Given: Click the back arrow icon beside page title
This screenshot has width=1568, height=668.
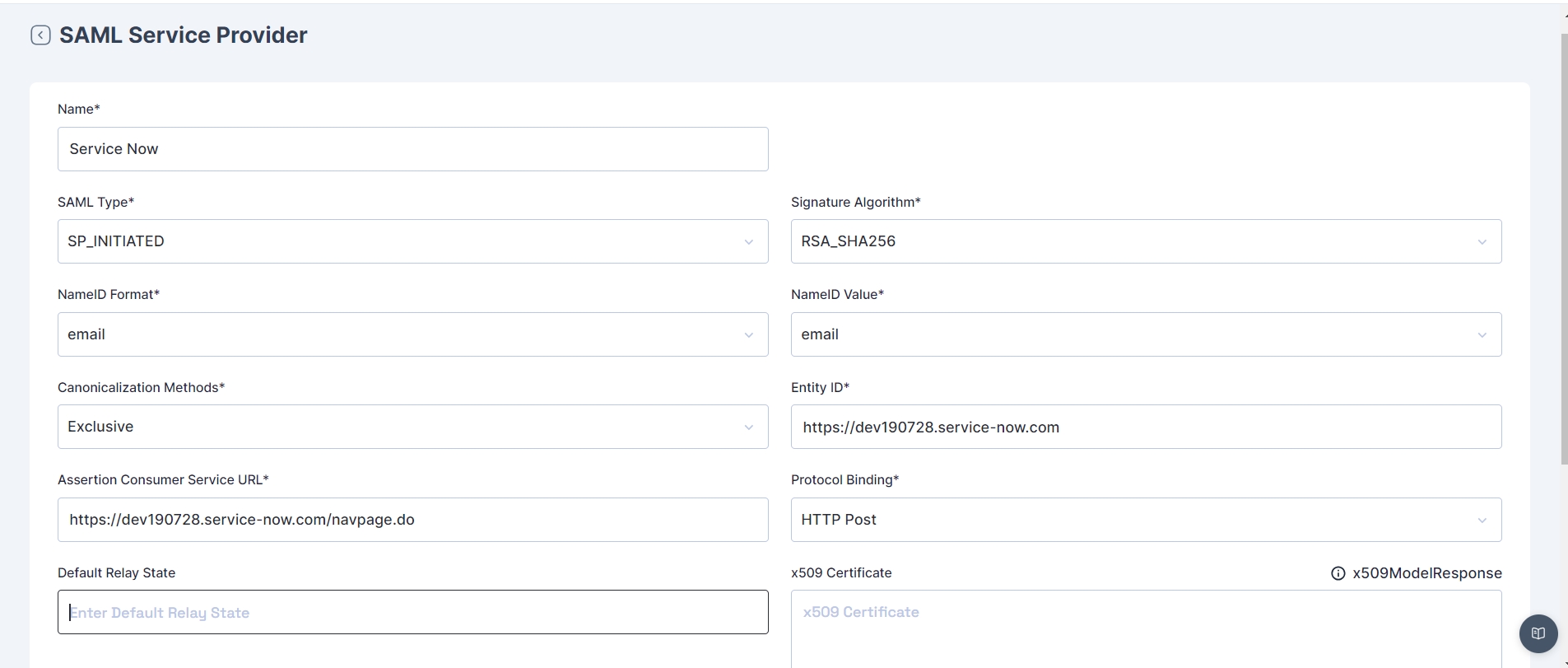Looking at the screenshot, I should click(40, 35).
